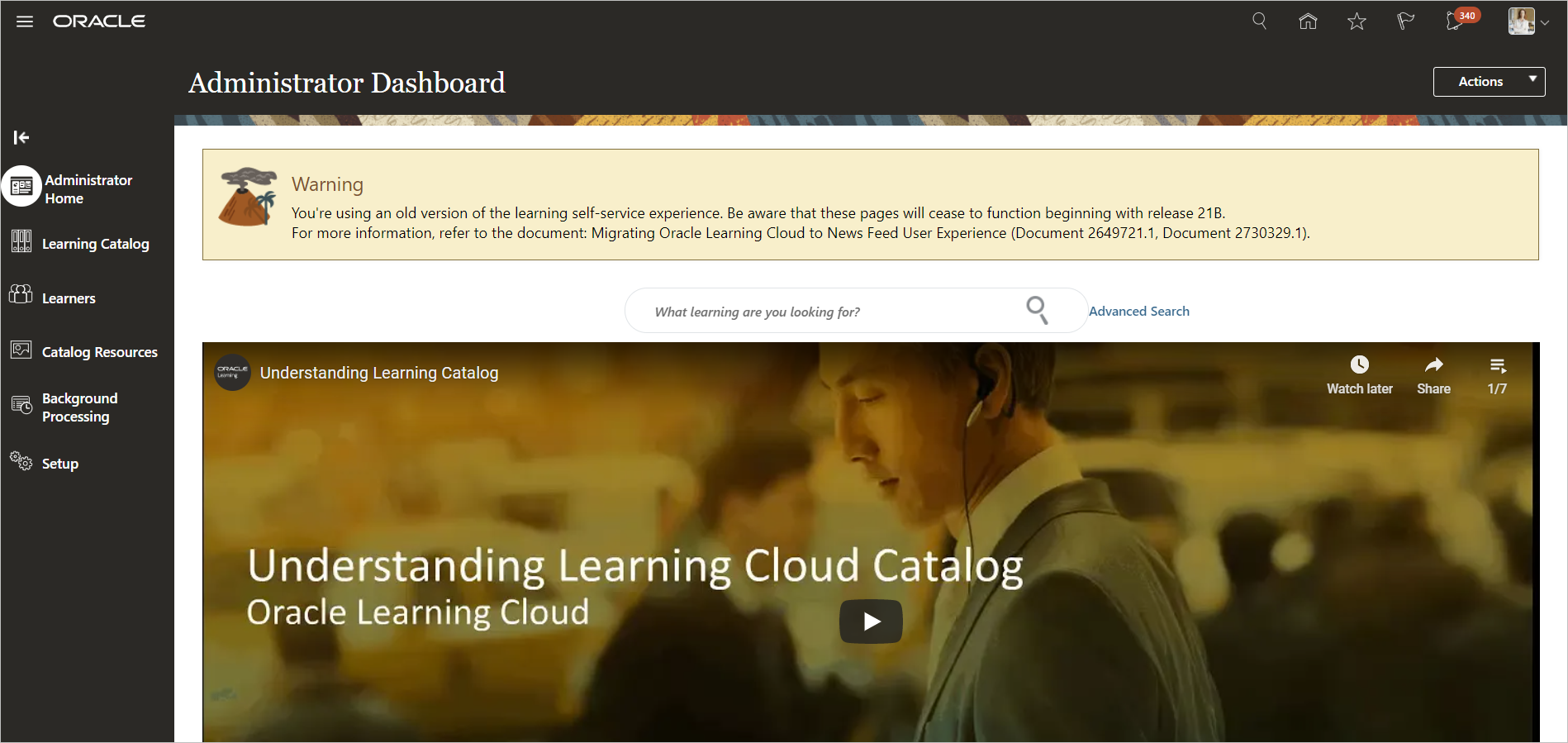Go to Background Processing
1568x743 pixels.
click(x=79, y=407)
